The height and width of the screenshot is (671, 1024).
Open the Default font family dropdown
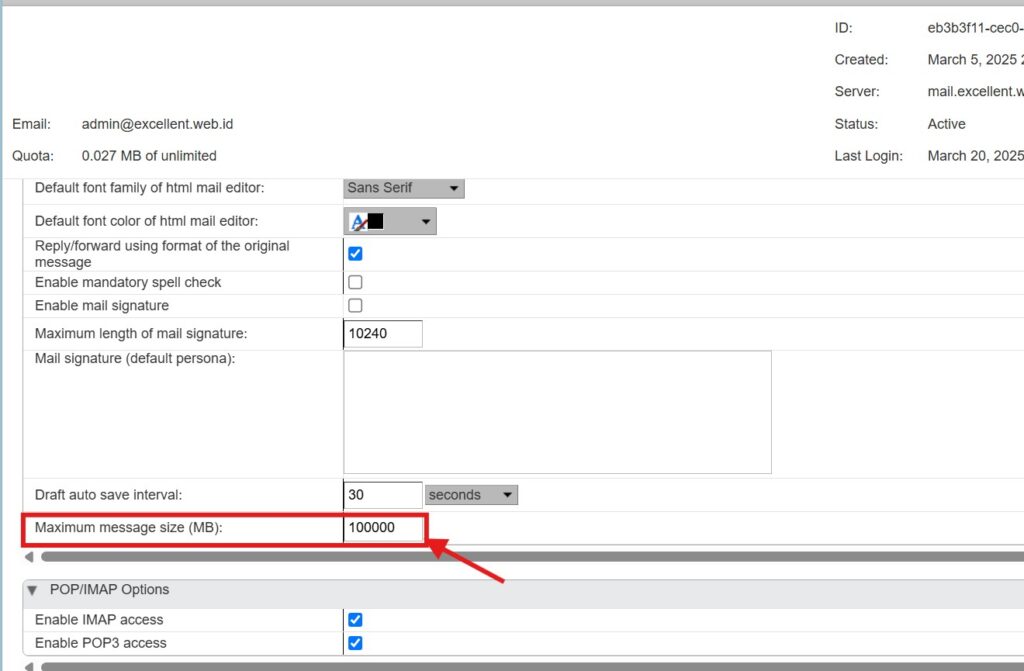click(403, 188)
